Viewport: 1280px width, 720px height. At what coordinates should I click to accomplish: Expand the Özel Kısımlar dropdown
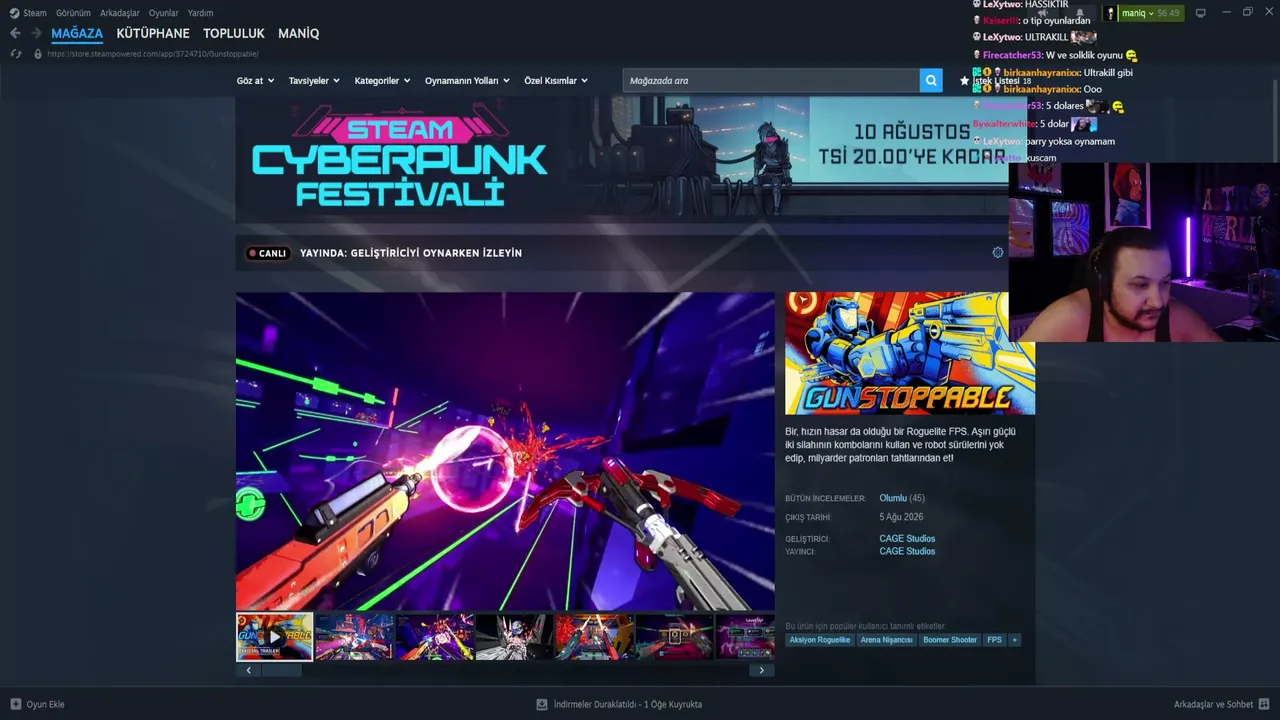[556, 81]
